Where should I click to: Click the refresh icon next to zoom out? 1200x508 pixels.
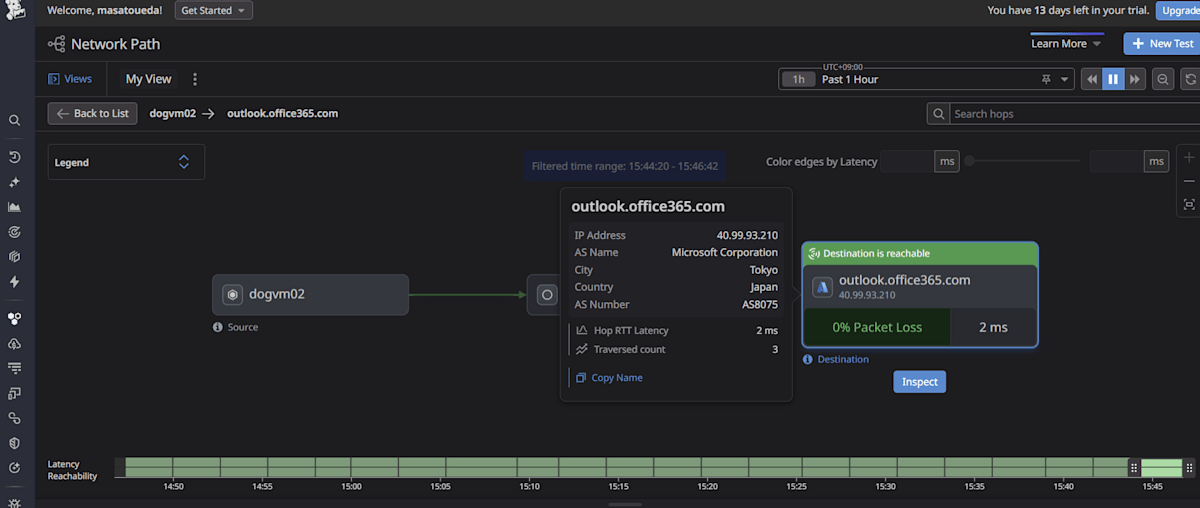[1190, 79]
